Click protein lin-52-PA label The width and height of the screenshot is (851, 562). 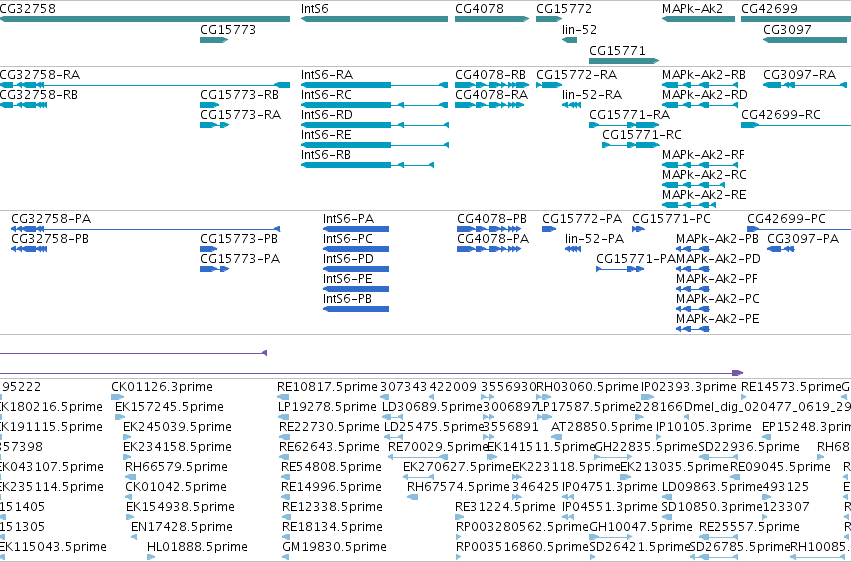[x=594, y=239]
